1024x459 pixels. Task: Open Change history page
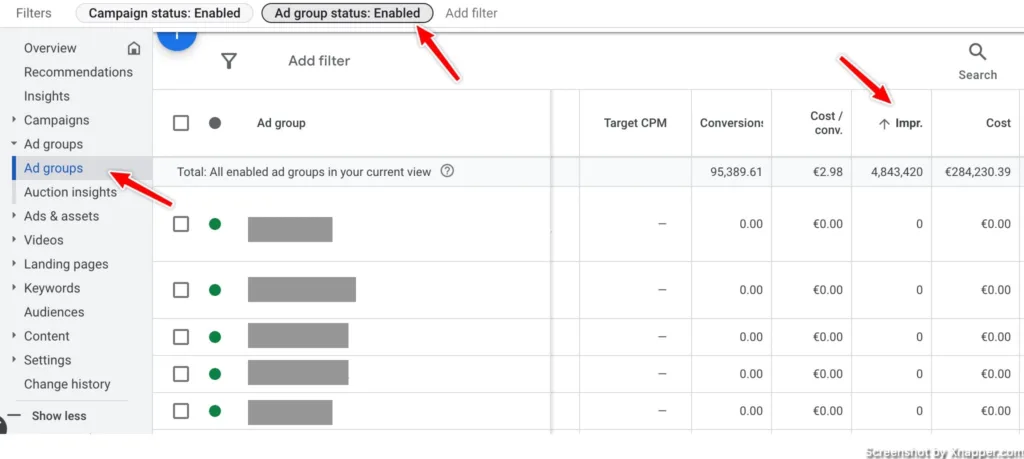[x=67, y=384]
